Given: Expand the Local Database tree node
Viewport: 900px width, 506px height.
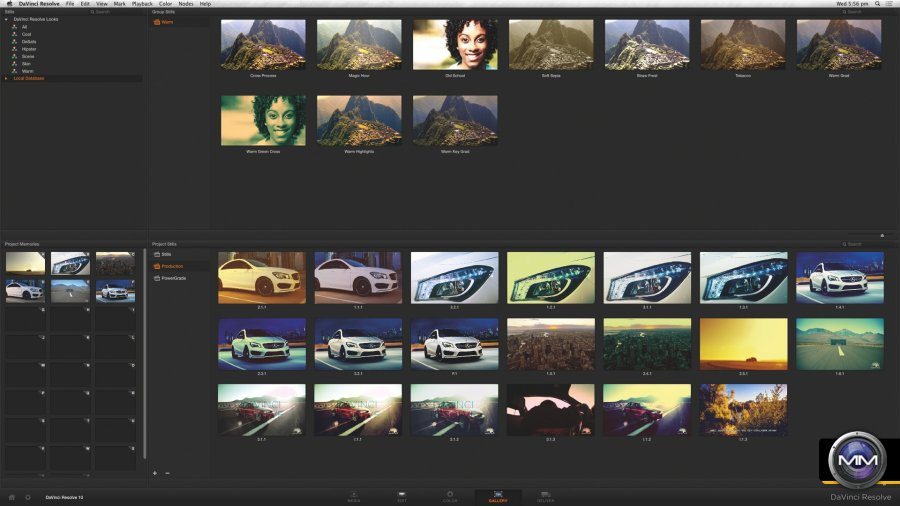Looking at the screenshot, I should pyautogui.click(x=7, y=78).
